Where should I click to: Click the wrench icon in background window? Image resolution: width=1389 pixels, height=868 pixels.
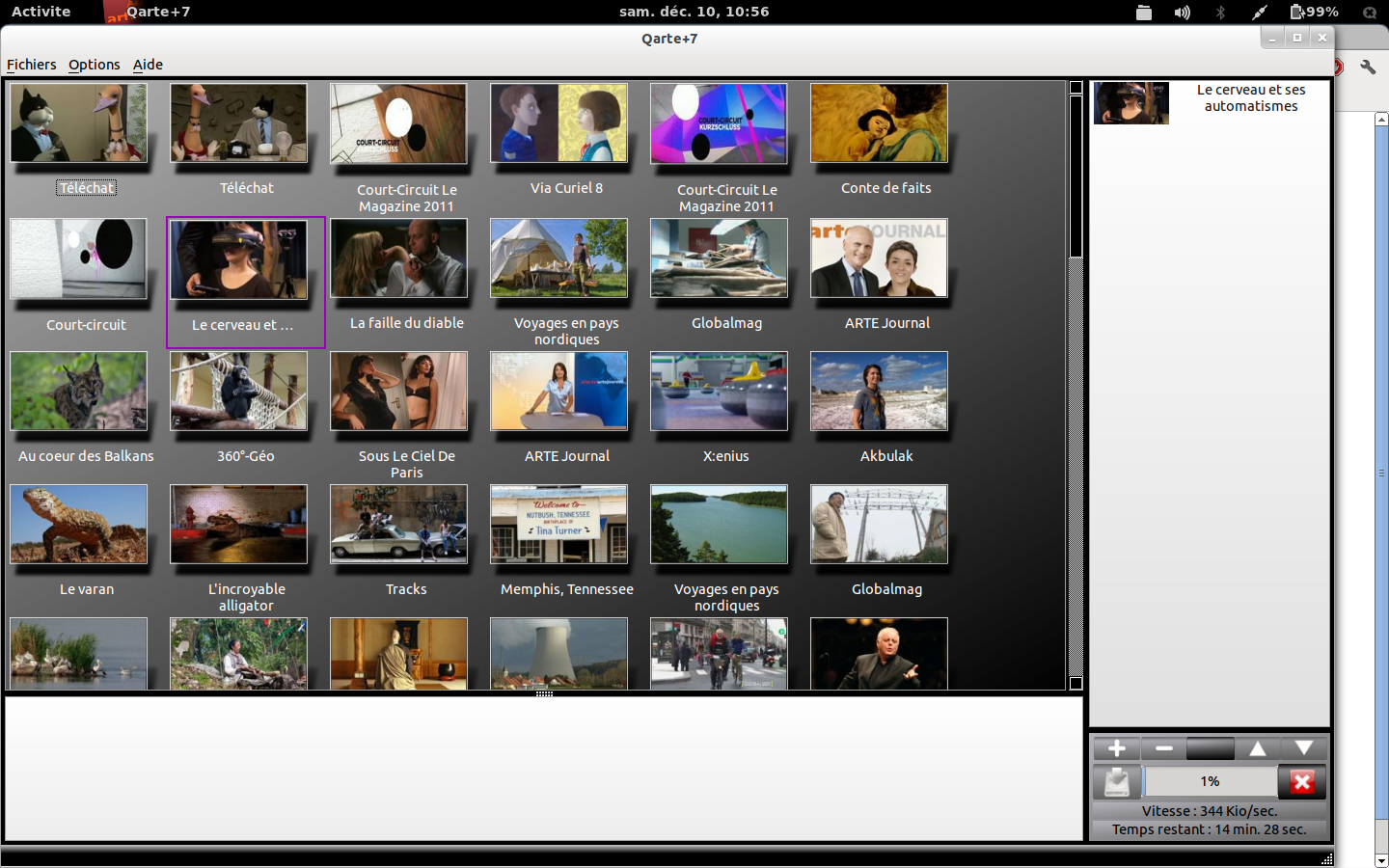[x=1367, y=67]
